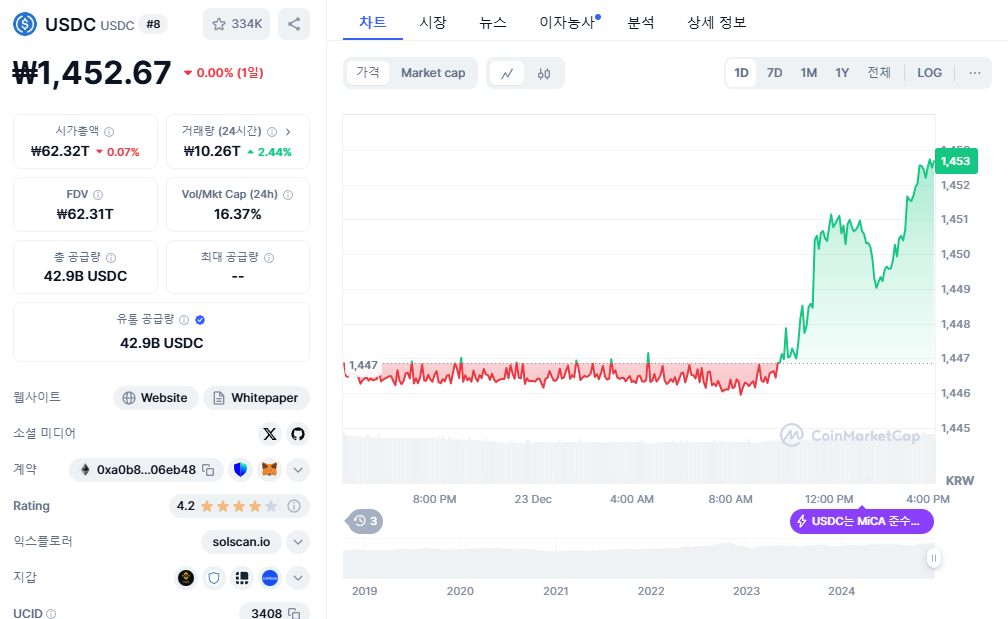Click the timeline range slider handle

[x=933, y=558]
